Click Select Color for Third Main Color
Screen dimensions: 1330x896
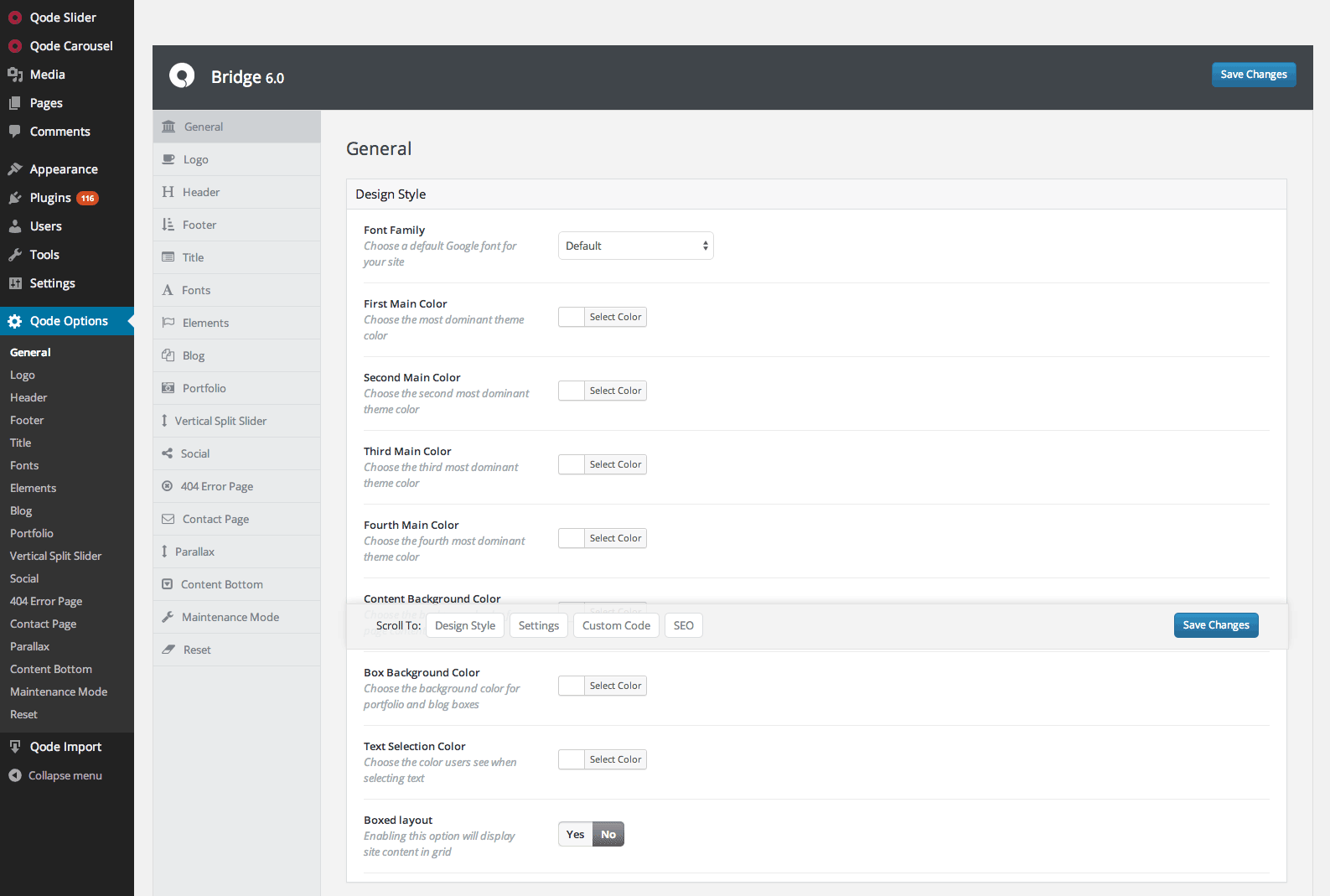click(615, 464)
